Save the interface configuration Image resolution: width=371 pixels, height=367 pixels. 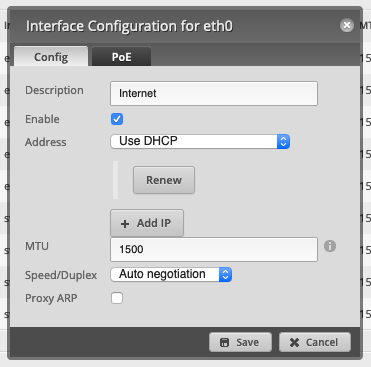(240, 342)
